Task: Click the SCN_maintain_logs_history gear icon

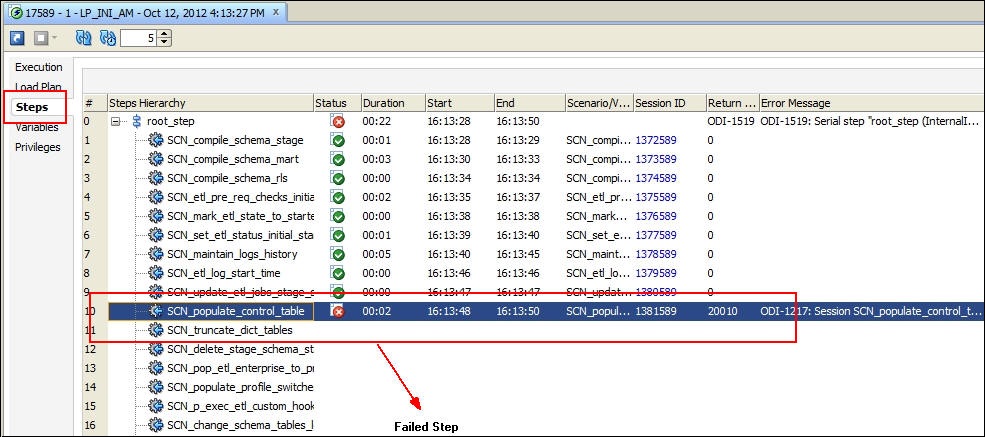Action: [x=156, y=254]
